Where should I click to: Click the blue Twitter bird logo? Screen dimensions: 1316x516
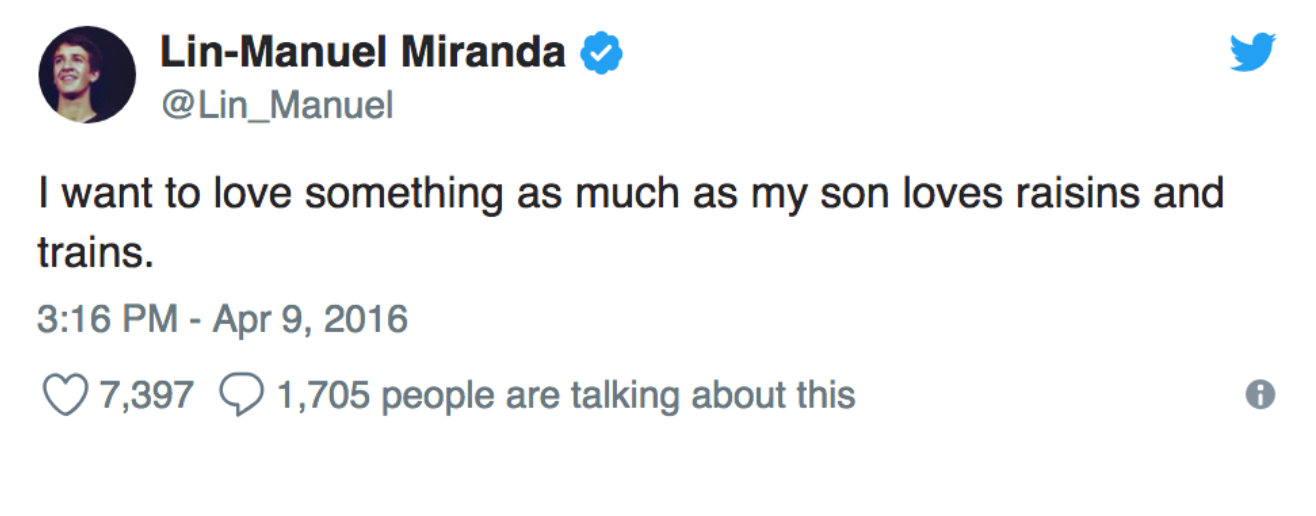click(1252, 52)
